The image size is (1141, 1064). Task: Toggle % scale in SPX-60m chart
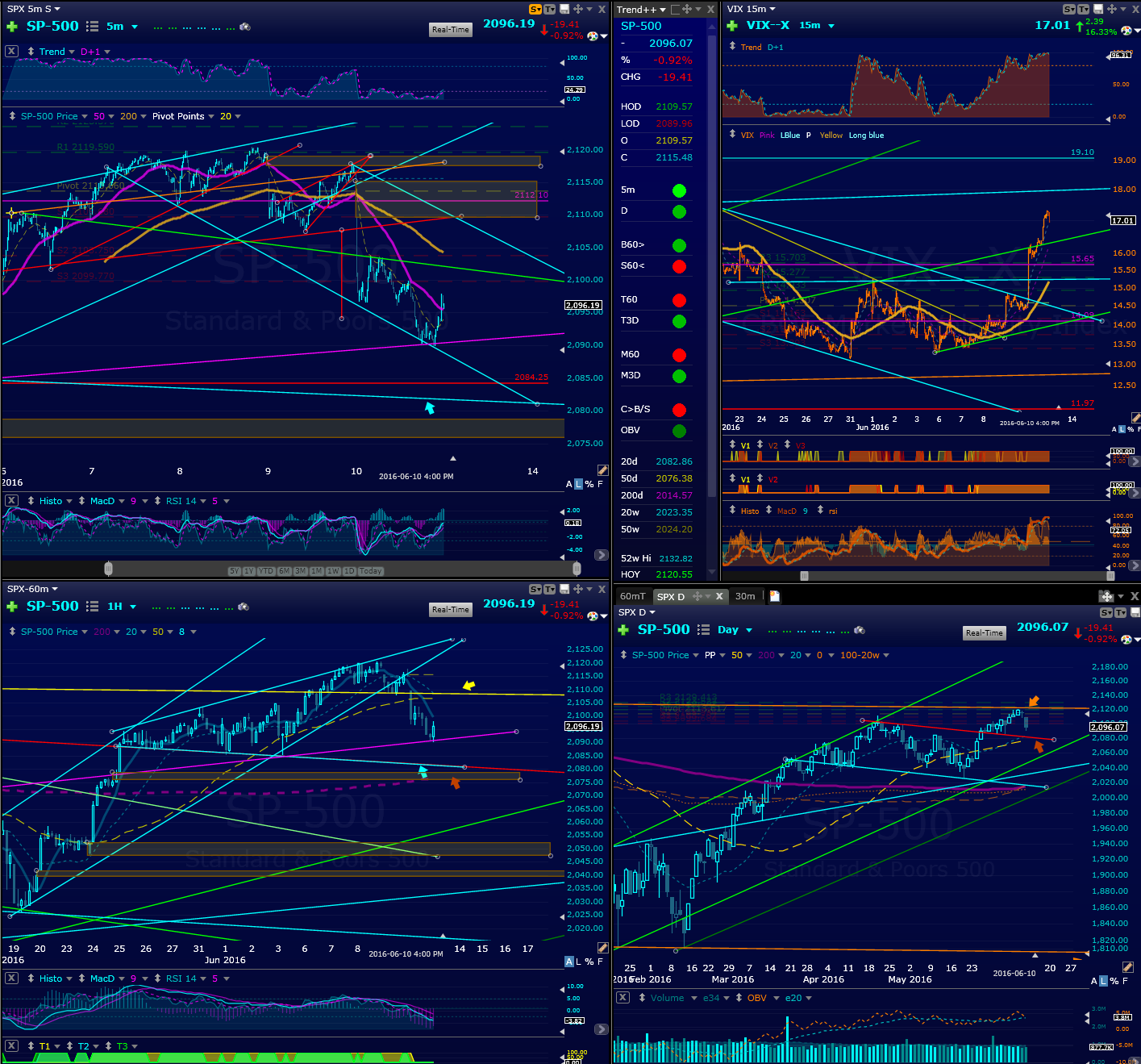click(x=589, y=962)
